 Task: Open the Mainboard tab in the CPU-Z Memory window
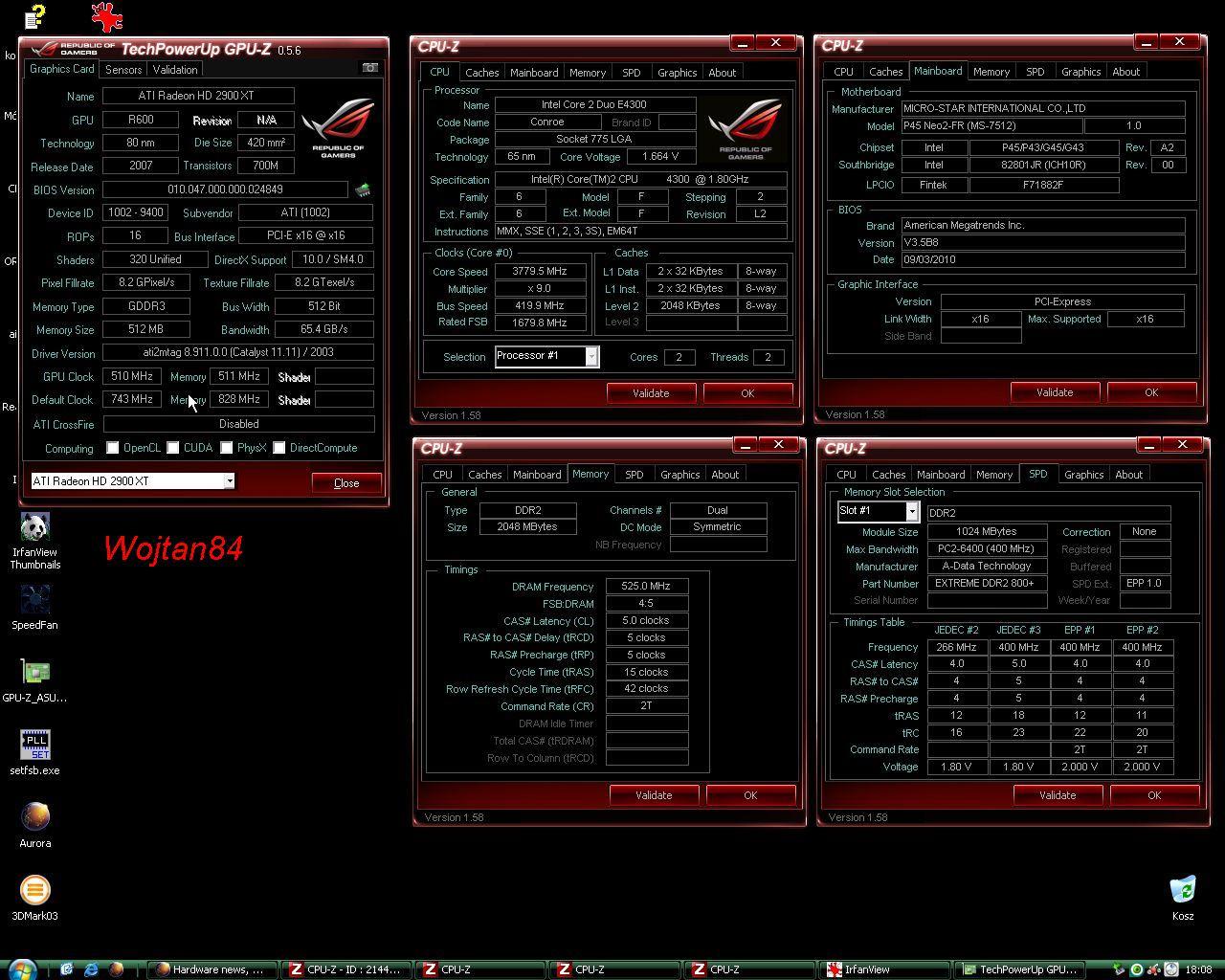click(x=537, y=475)
